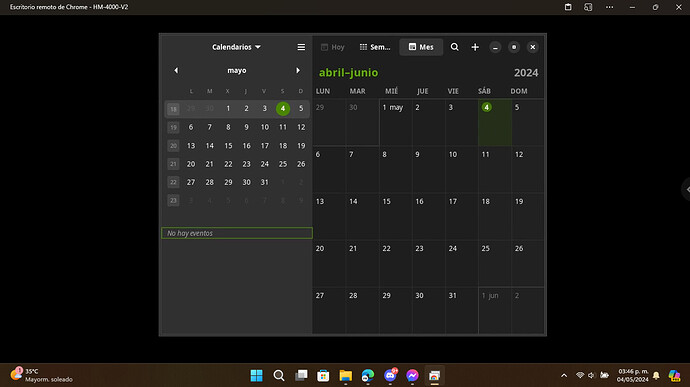Open Messenger from taskbar
The image size is (690, 387).
click(x=412, y=376)
